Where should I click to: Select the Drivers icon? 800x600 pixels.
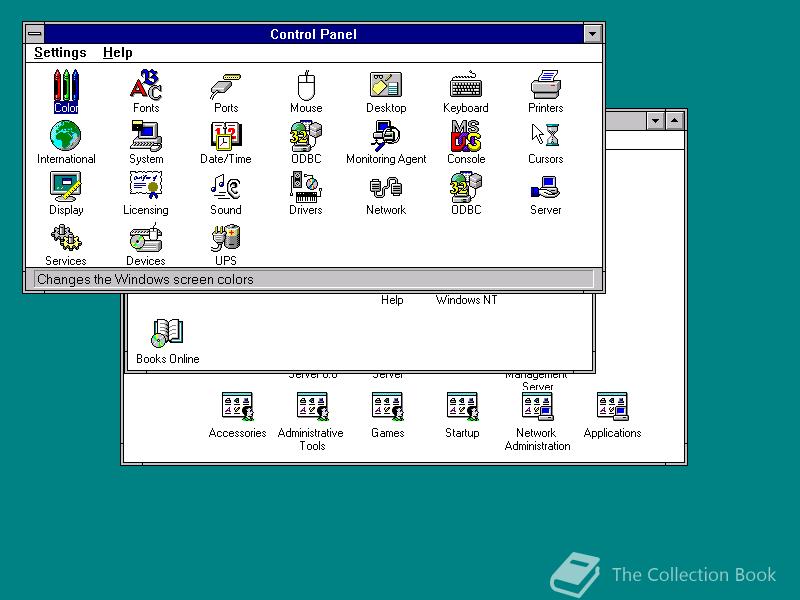click(306, 193)
